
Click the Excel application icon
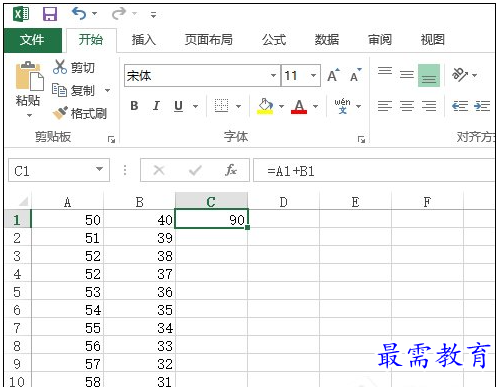(x=21, y=14)
